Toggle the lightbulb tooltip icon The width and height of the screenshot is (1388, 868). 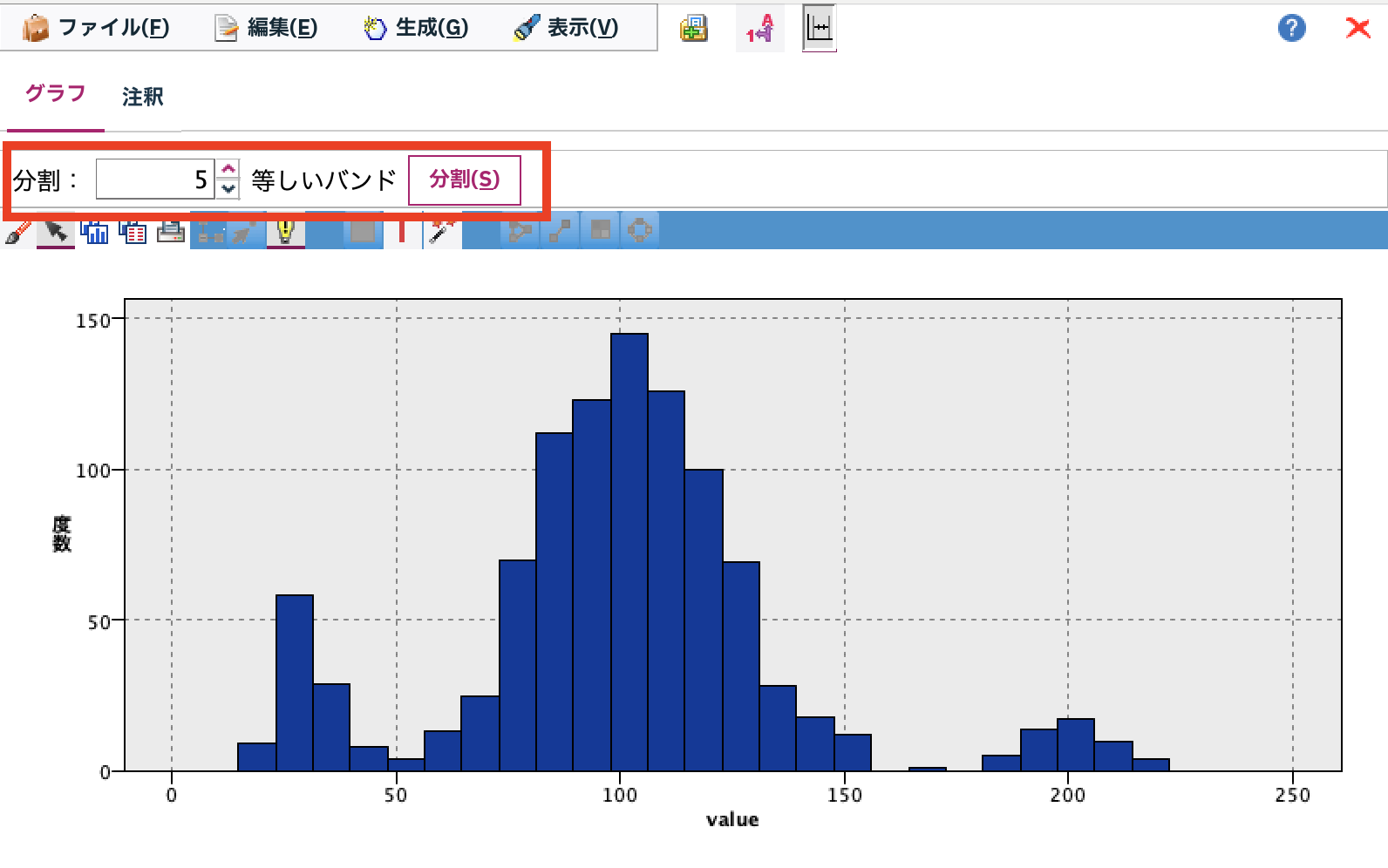point(286,232)
